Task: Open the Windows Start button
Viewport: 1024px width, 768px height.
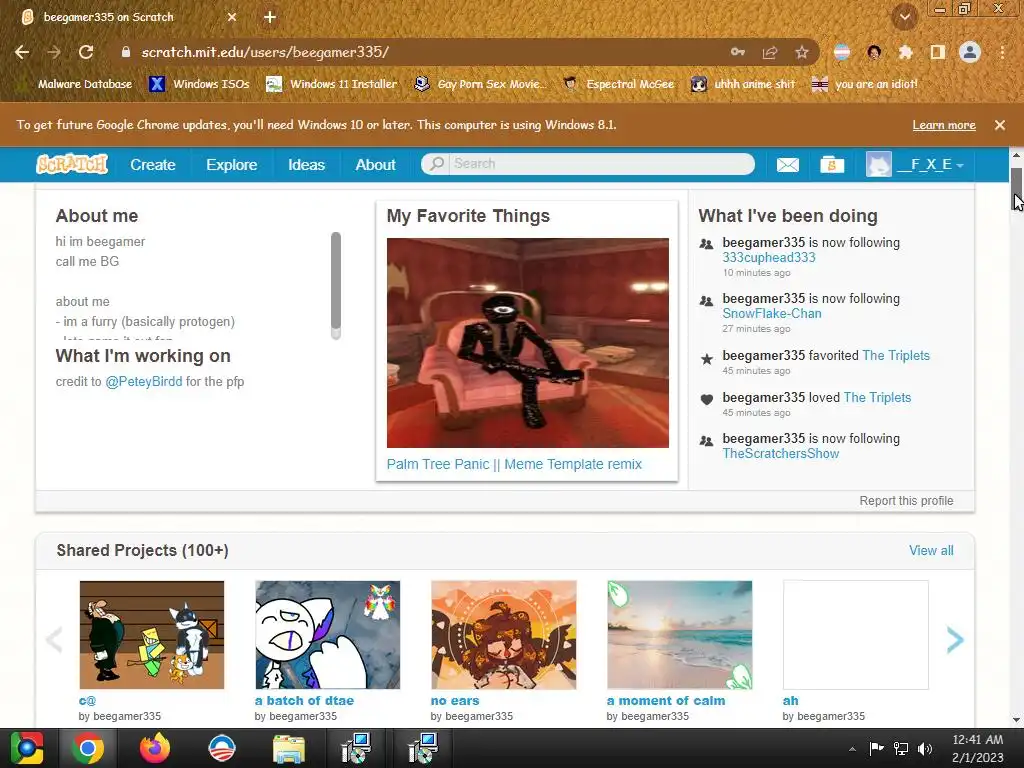Action: point(27,748)
